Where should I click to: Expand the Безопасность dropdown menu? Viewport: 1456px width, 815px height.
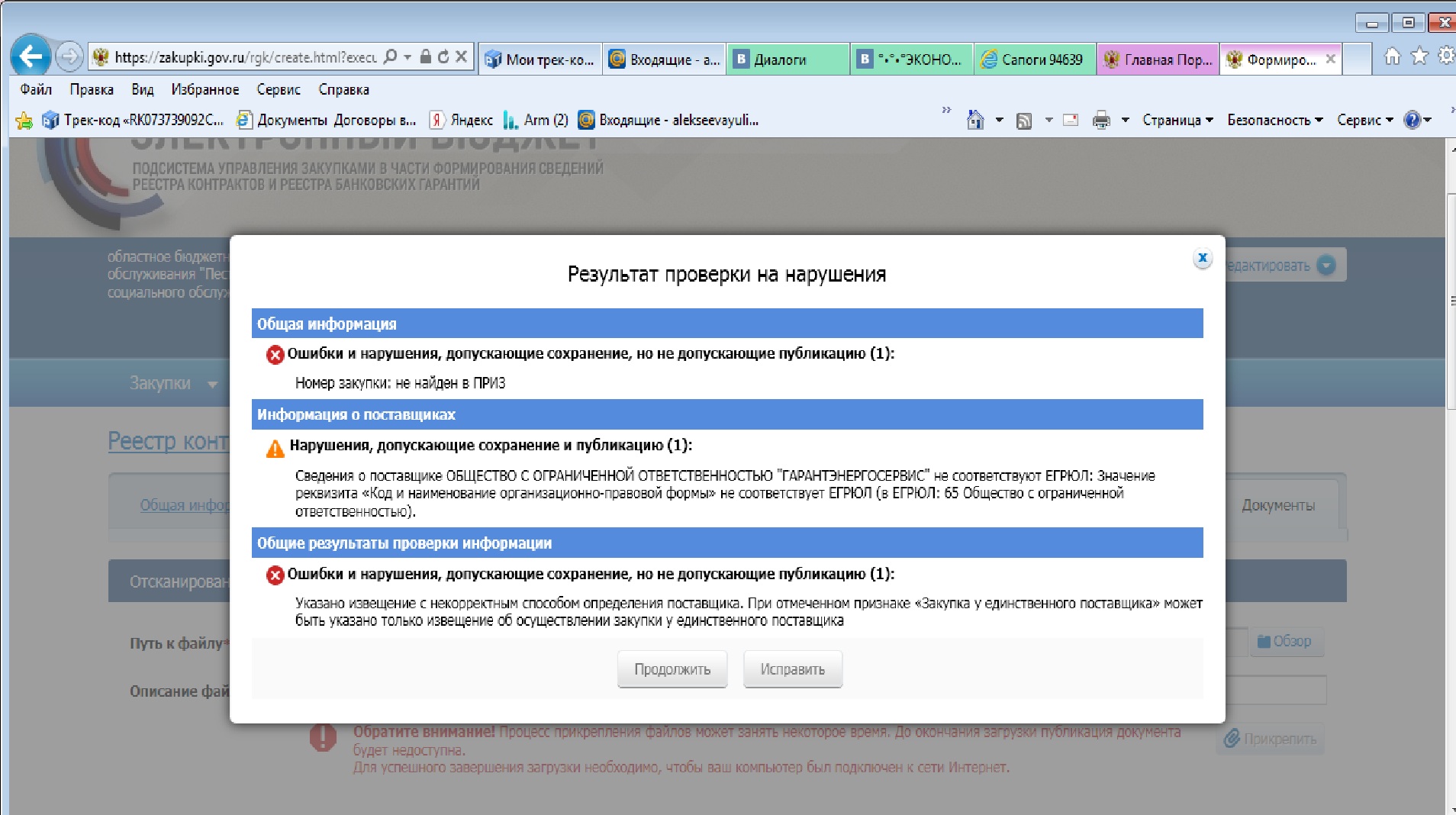coord(1274,120)
